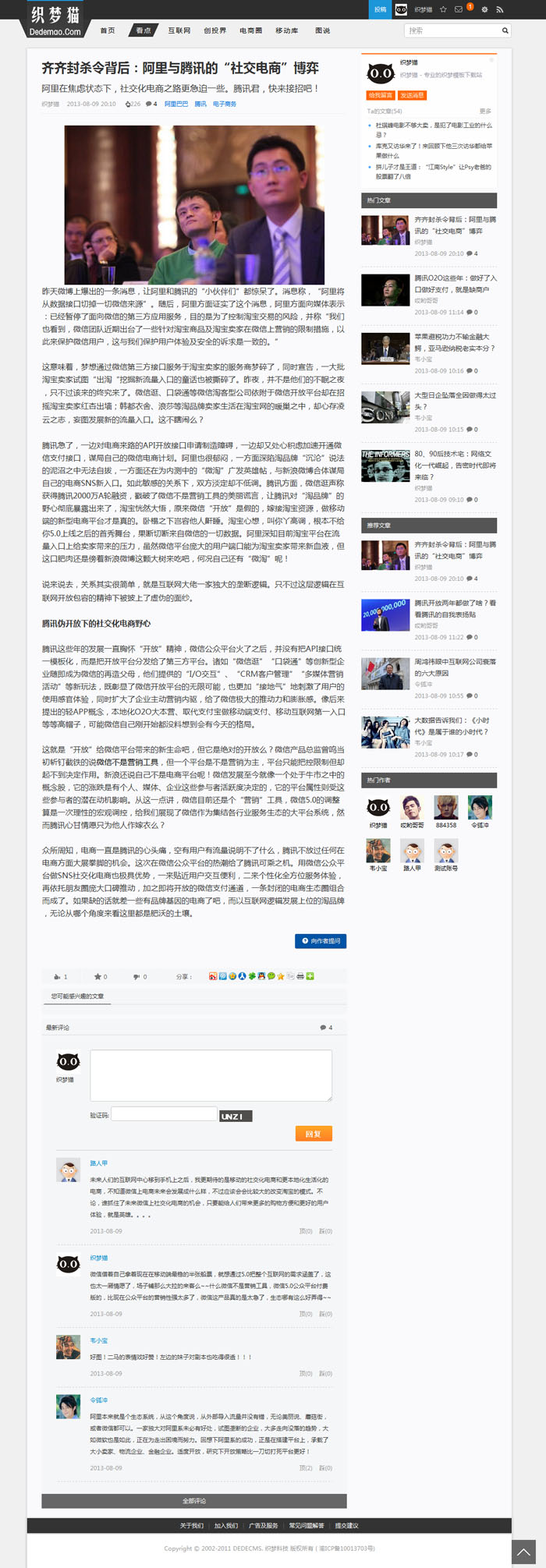Open the 创投界 nav menu item
This screenshot has height=1568, width=546.
215,30
